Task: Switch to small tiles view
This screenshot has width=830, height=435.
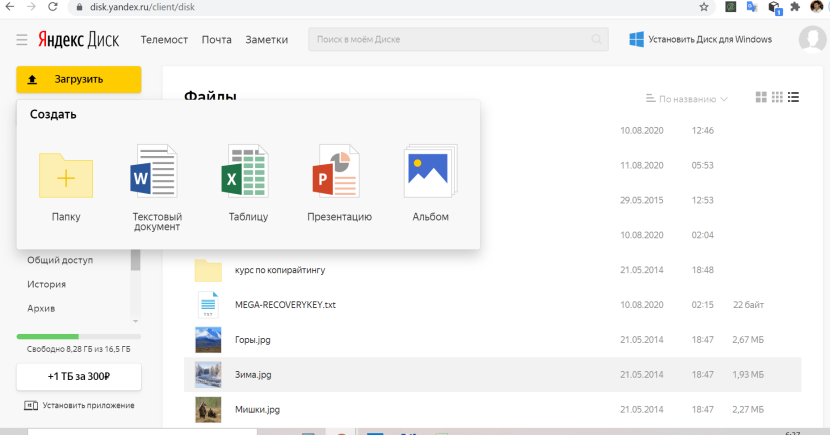Action: coord(777,98)
